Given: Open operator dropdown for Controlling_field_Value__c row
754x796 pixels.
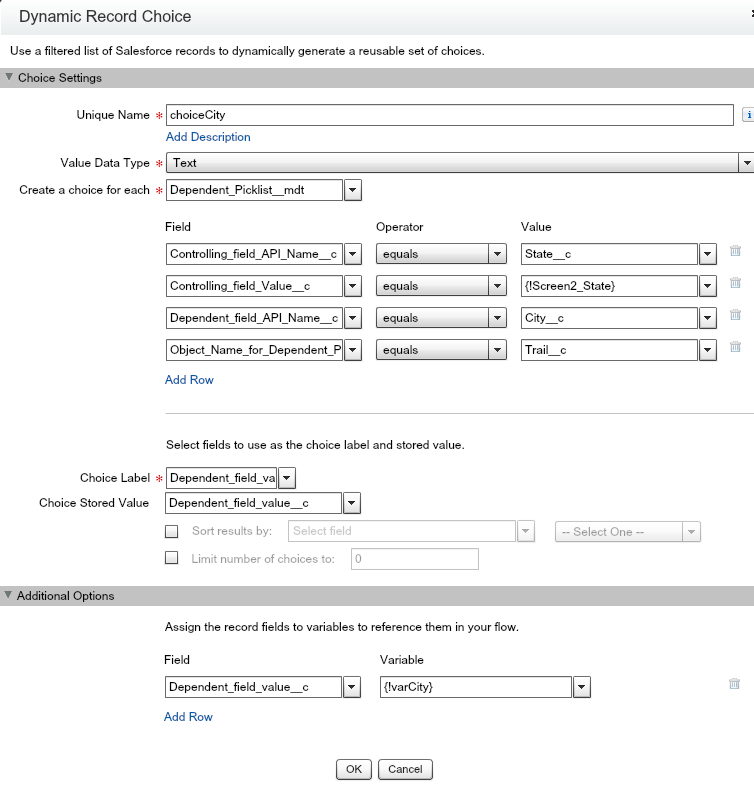Looking at the screenshot, I should 497,286.
